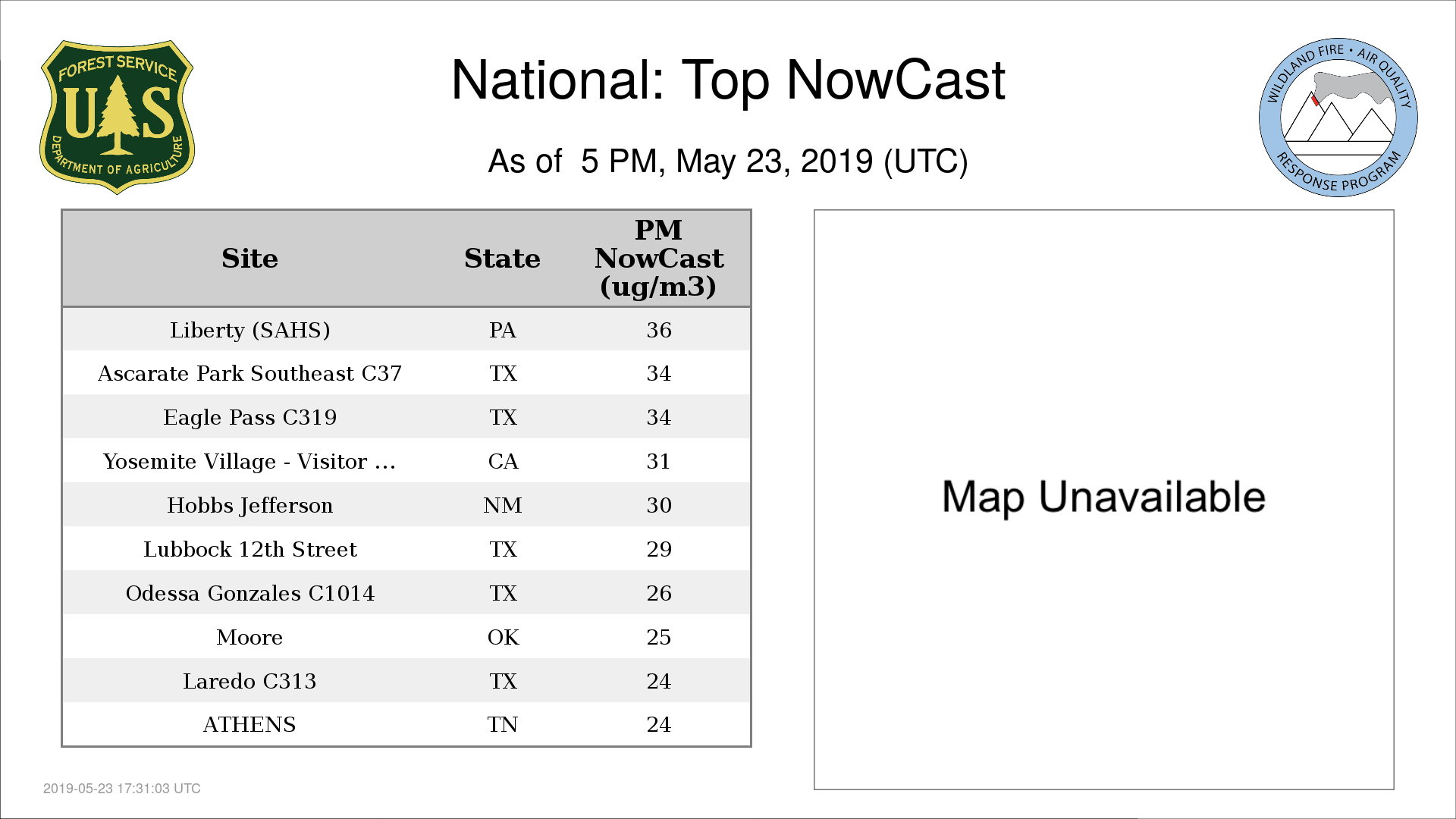Click the Hobbs Jefferson site name
Screen dimensions: 1456x819
tap(249, 505)
